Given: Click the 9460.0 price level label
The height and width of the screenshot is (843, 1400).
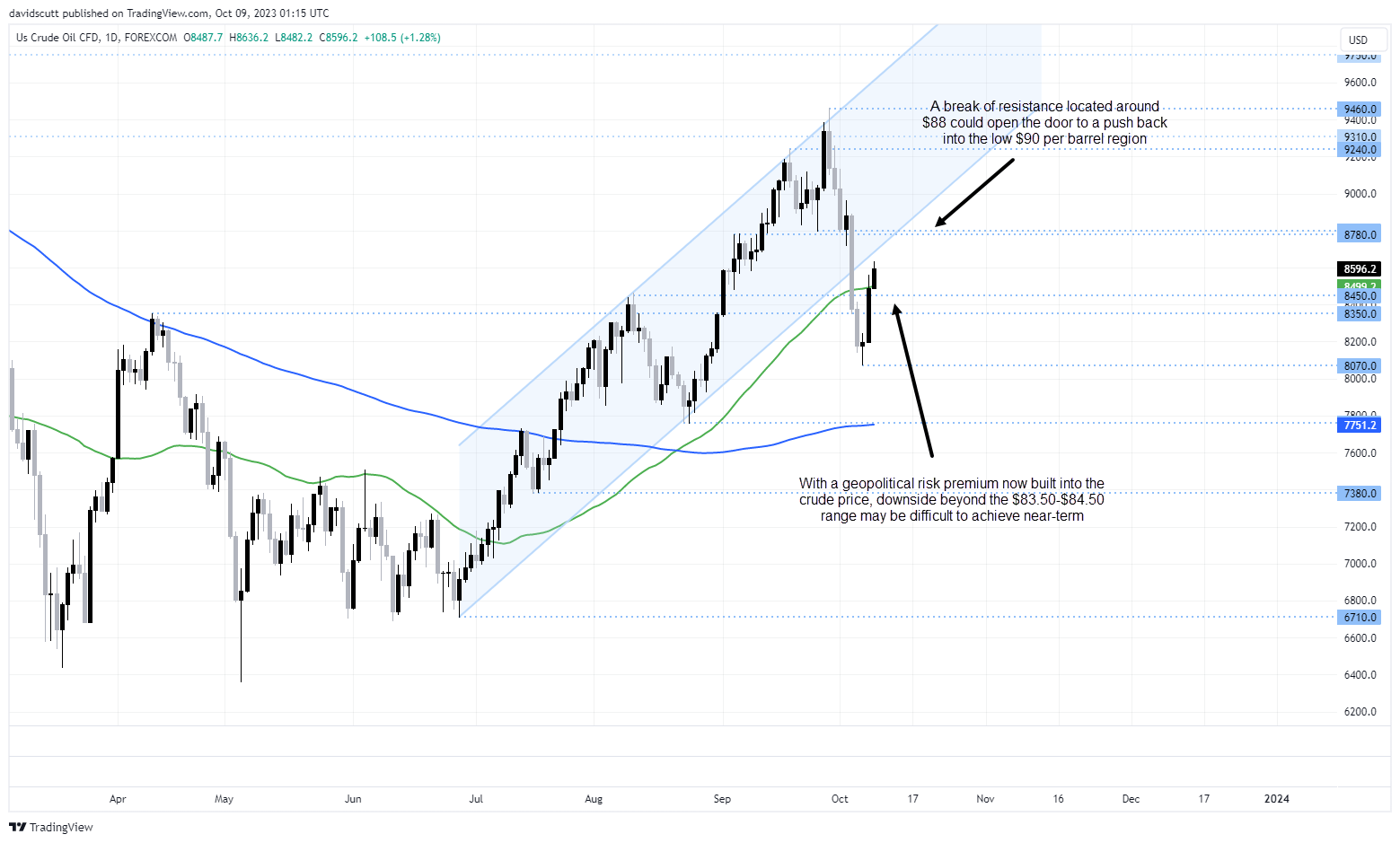Looking at the screenshot, I should (x=1360, y=110).
